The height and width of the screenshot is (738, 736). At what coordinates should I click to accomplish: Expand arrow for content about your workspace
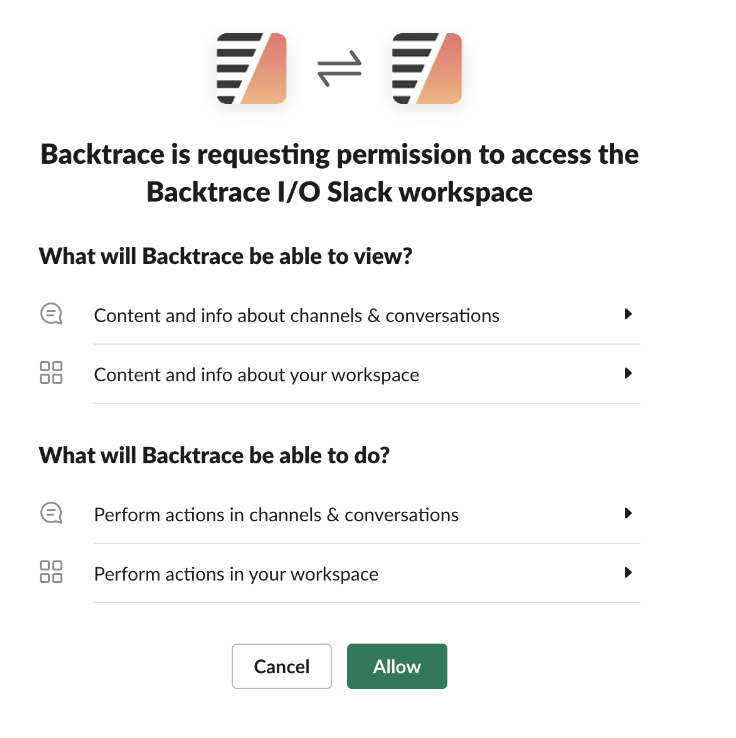(628, 374)
